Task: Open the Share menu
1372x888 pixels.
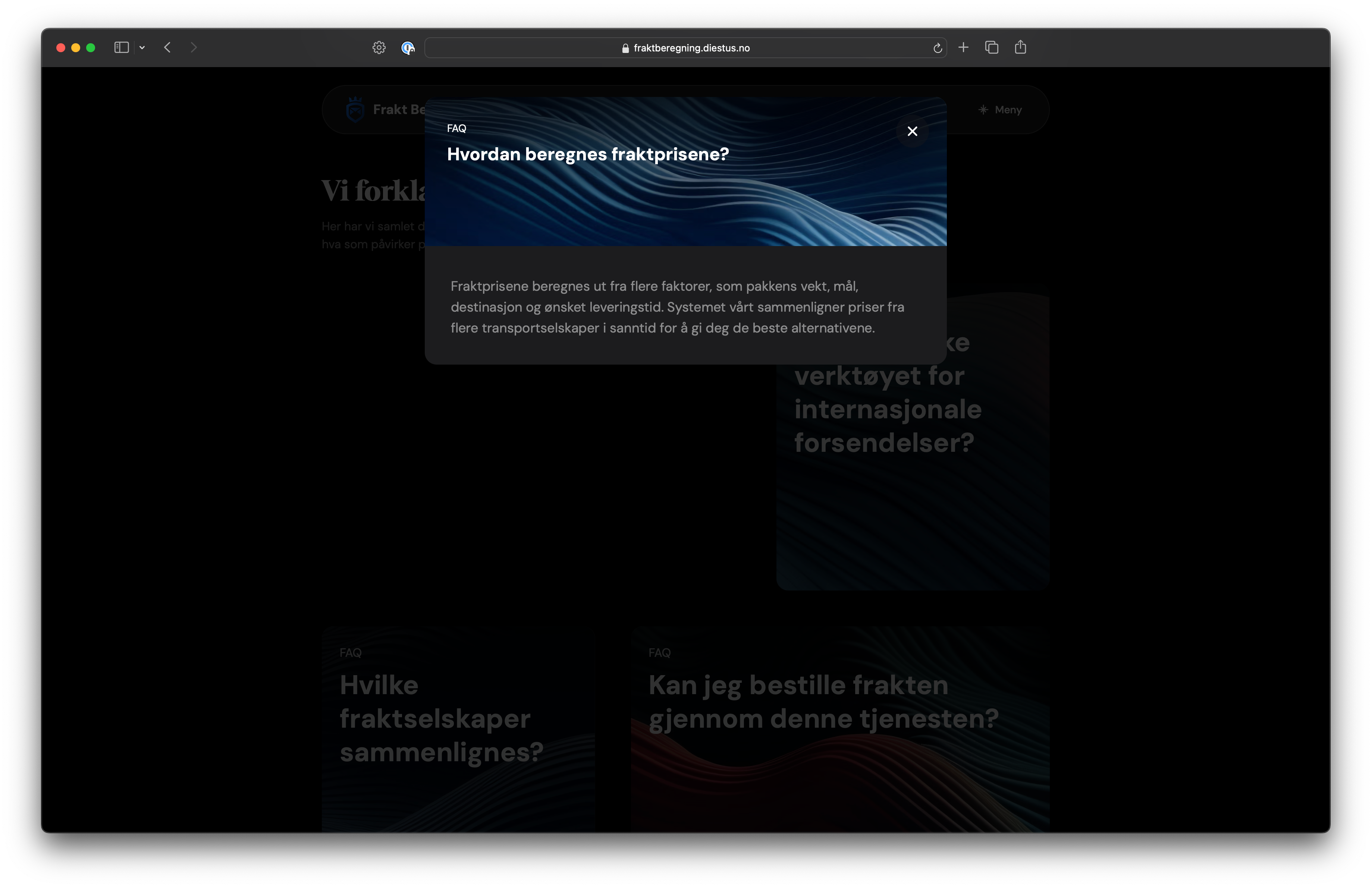Action: [x=1020, y=48]
